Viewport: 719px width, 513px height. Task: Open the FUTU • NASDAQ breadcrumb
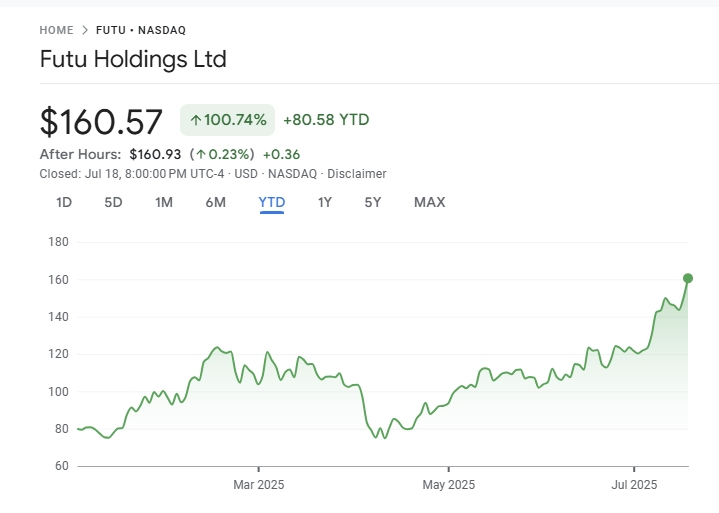[141, 30]
